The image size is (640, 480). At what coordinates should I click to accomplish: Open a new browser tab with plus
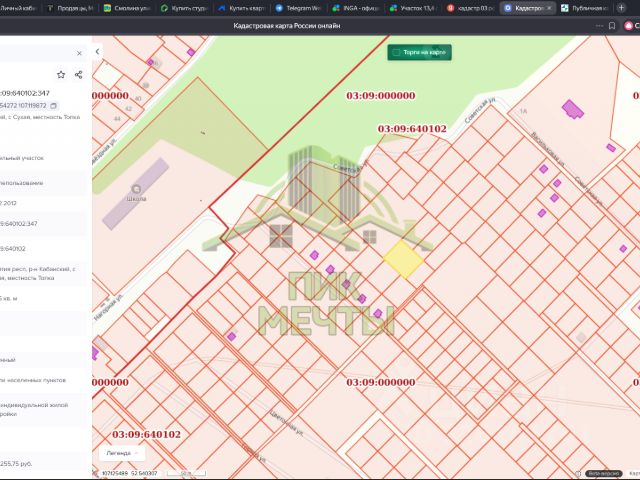(x=621, y=8)
